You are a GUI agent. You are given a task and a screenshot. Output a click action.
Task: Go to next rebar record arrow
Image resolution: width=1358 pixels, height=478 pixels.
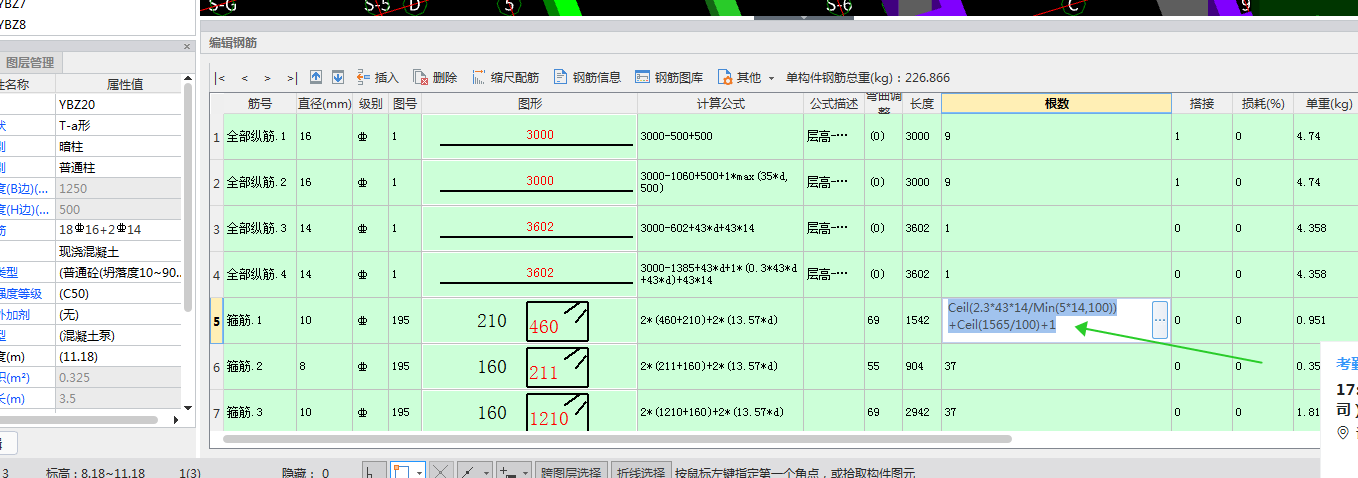point(268,78)
